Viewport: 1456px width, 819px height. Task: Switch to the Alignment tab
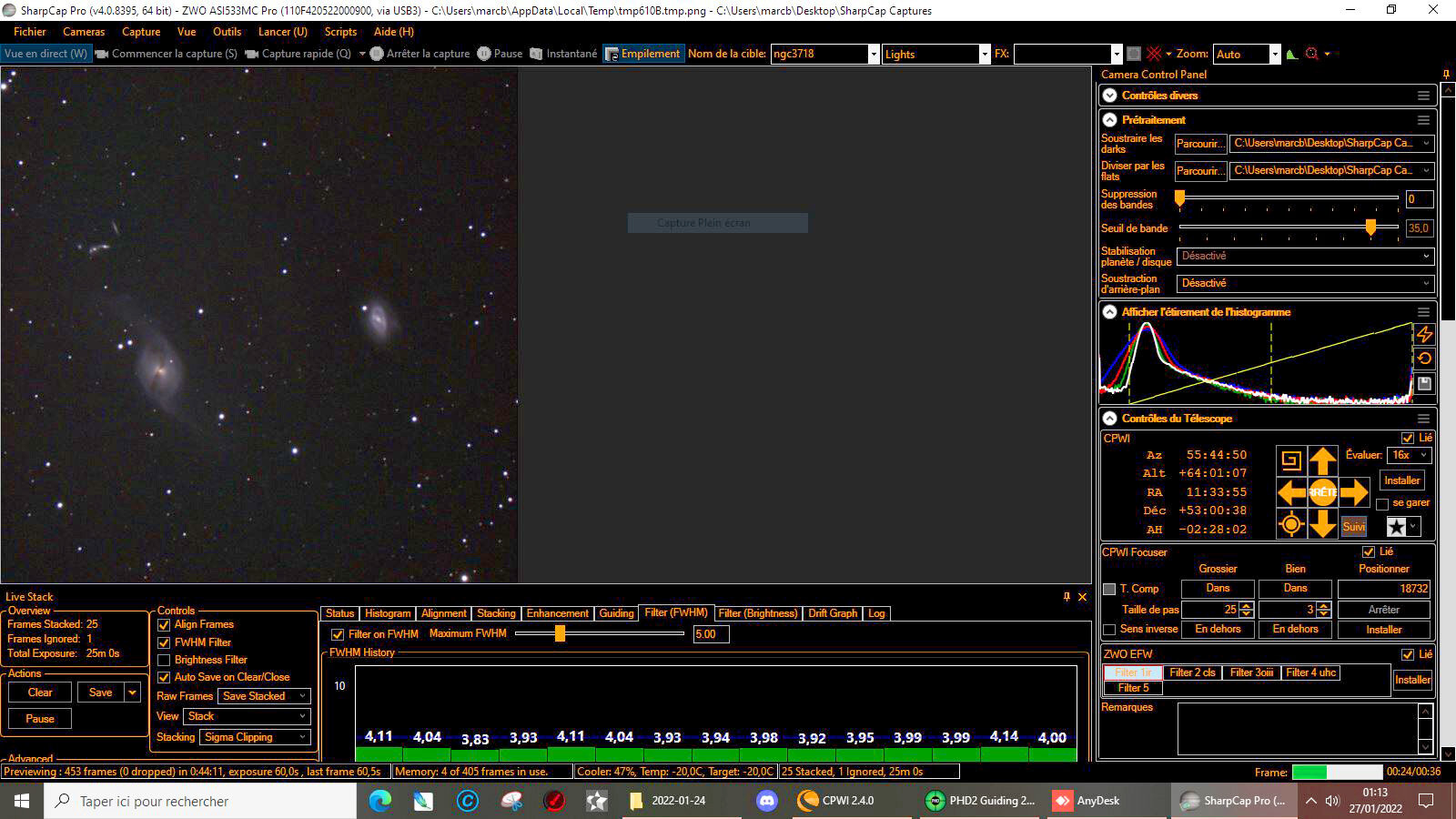click(444, 613)
